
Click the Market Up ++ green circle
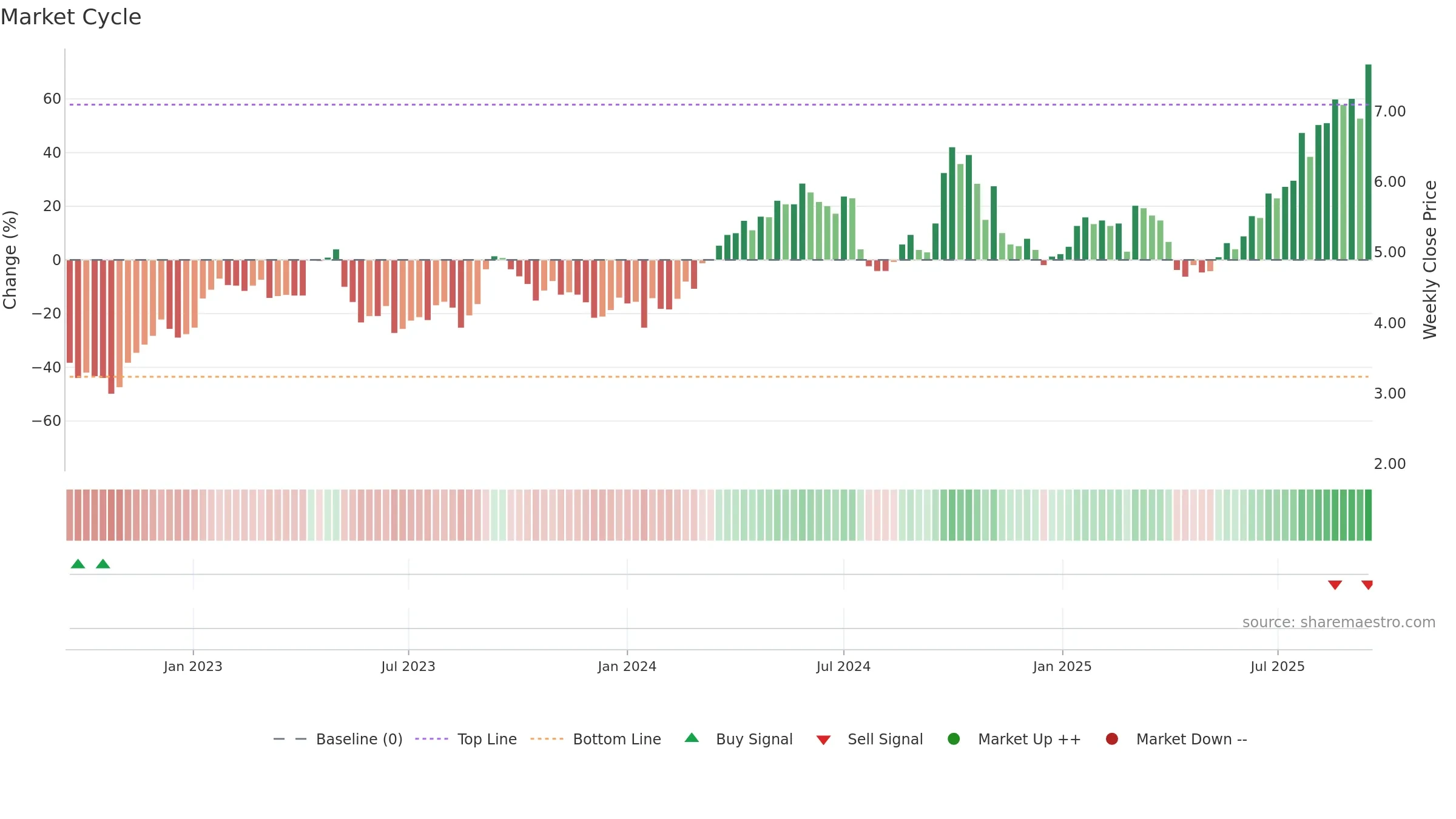click(x=954, y=739)
